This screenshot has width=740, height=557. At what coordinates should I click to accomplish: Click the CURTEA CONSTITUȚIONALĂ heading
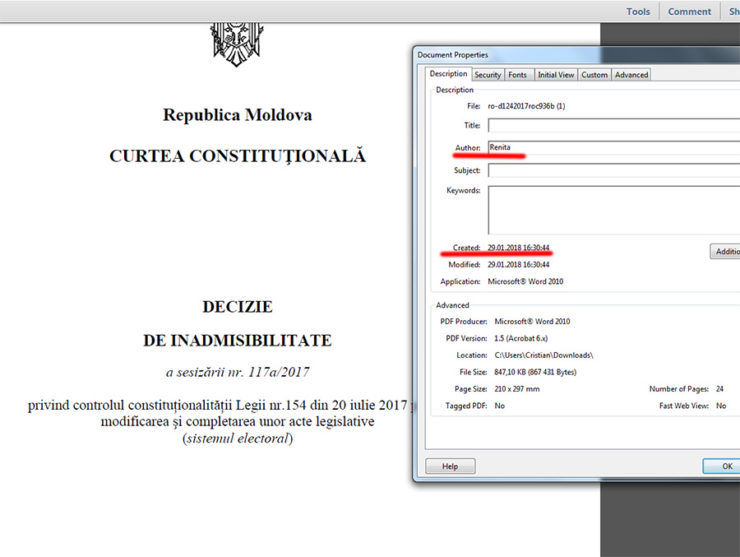pos(237,156)
